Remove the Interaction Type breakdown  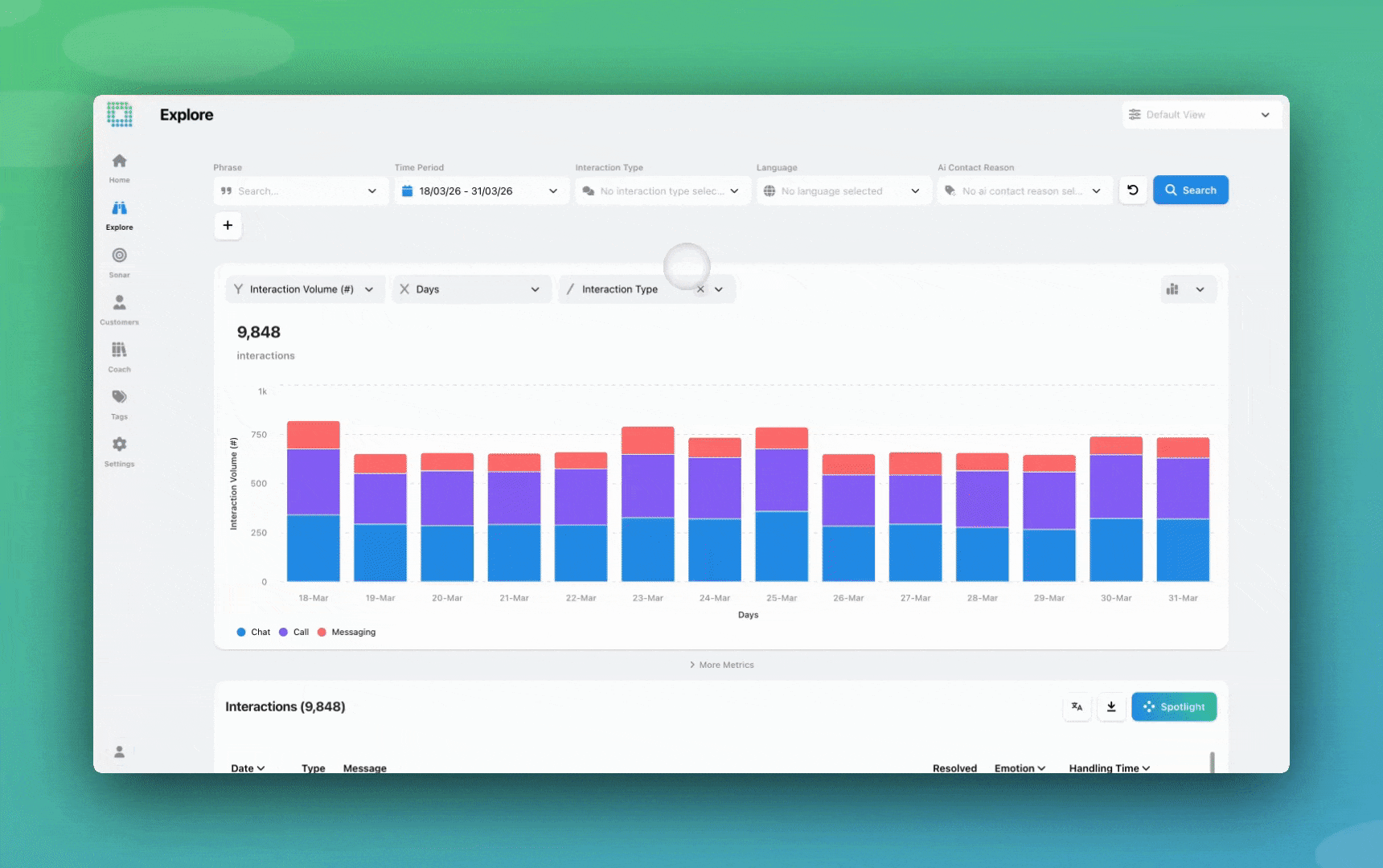pos(700,289)
